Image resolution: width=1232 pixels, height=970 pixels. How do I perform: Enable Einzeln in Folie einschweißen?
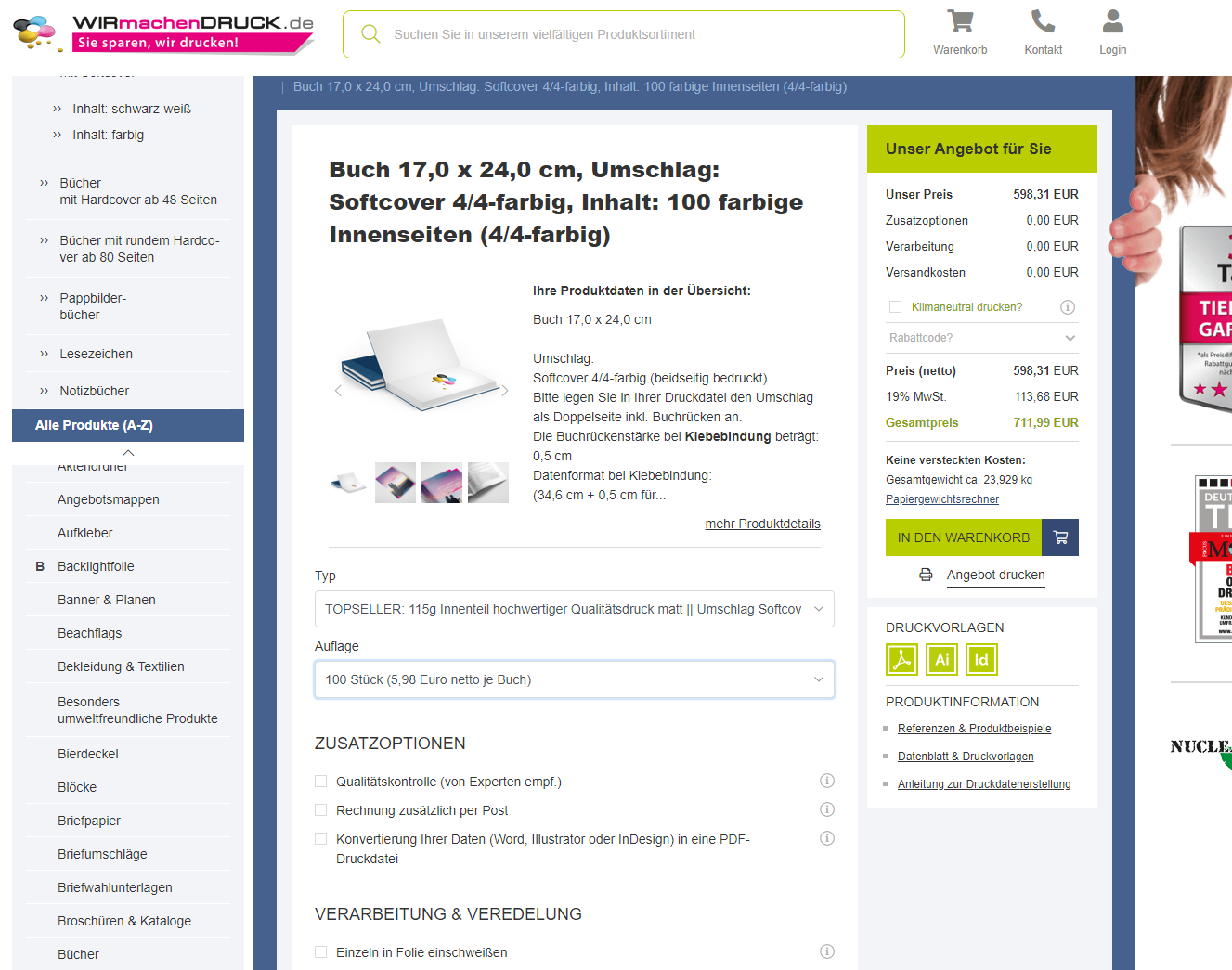320,951
